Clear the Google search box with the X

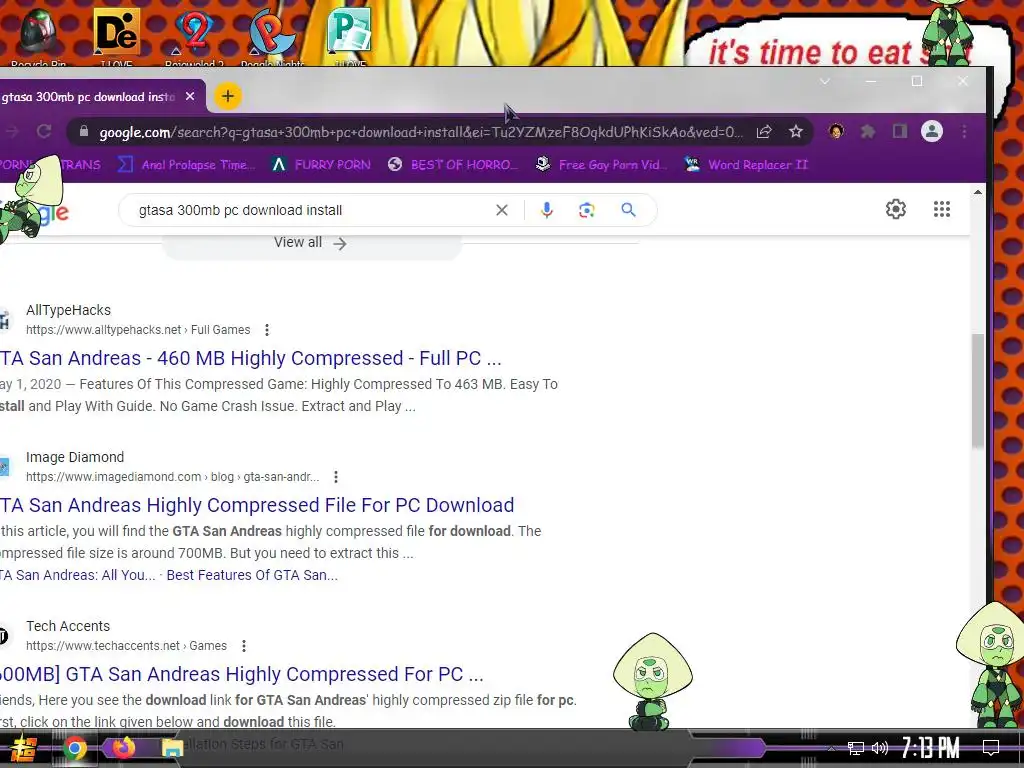(502, 210)
